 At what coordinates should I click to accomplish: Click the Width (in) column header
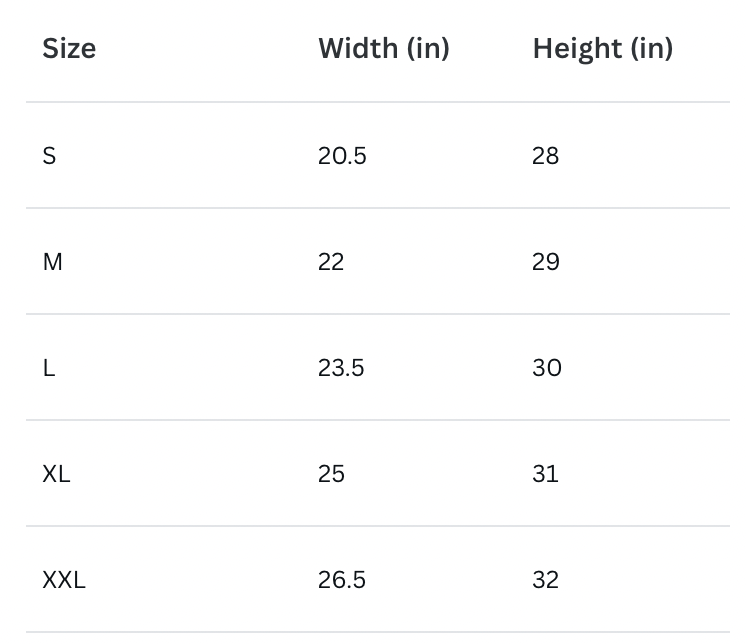pyautogui.click(x=383, y=49)
